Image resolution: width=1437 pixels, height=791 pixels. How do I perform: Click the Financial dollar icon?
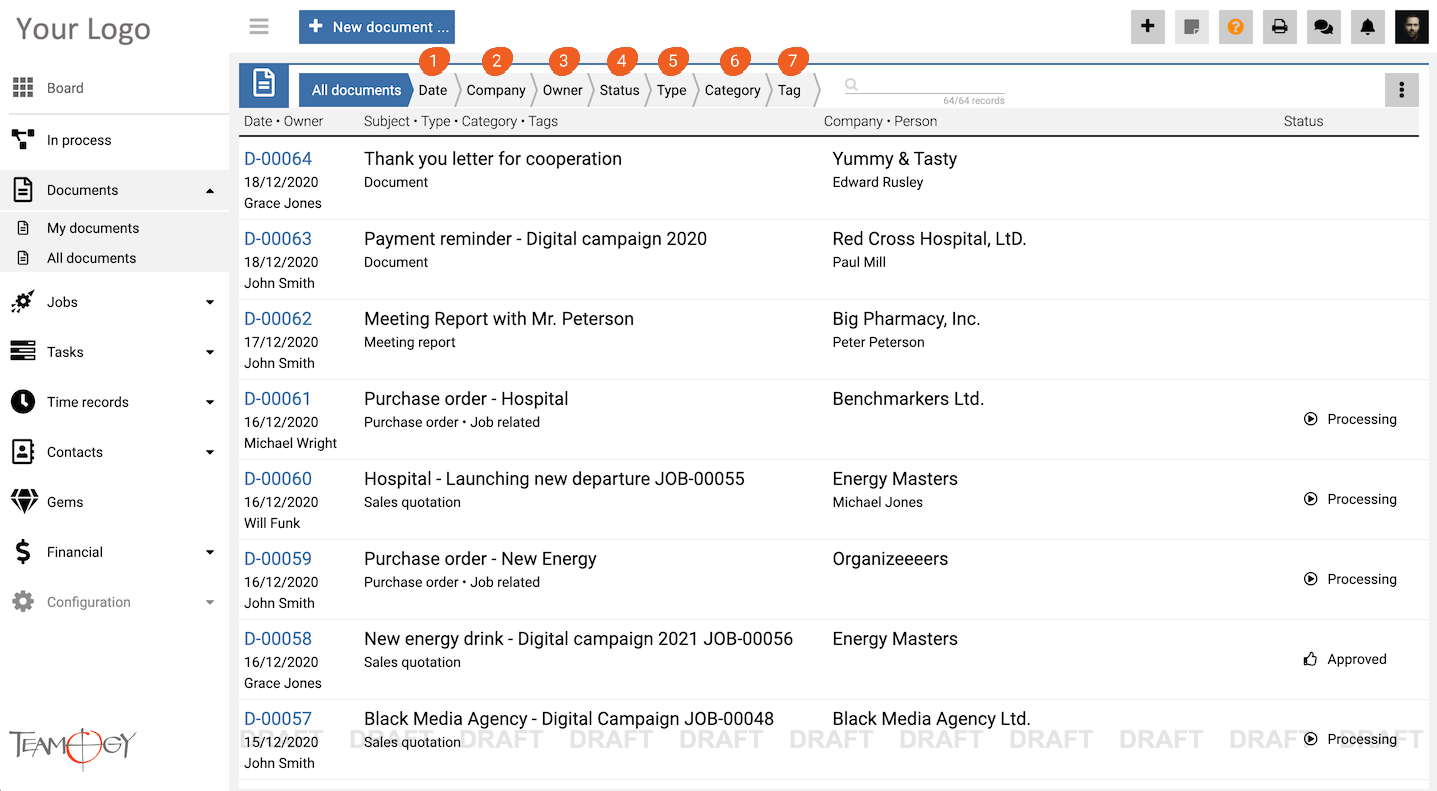pos(23,552)
